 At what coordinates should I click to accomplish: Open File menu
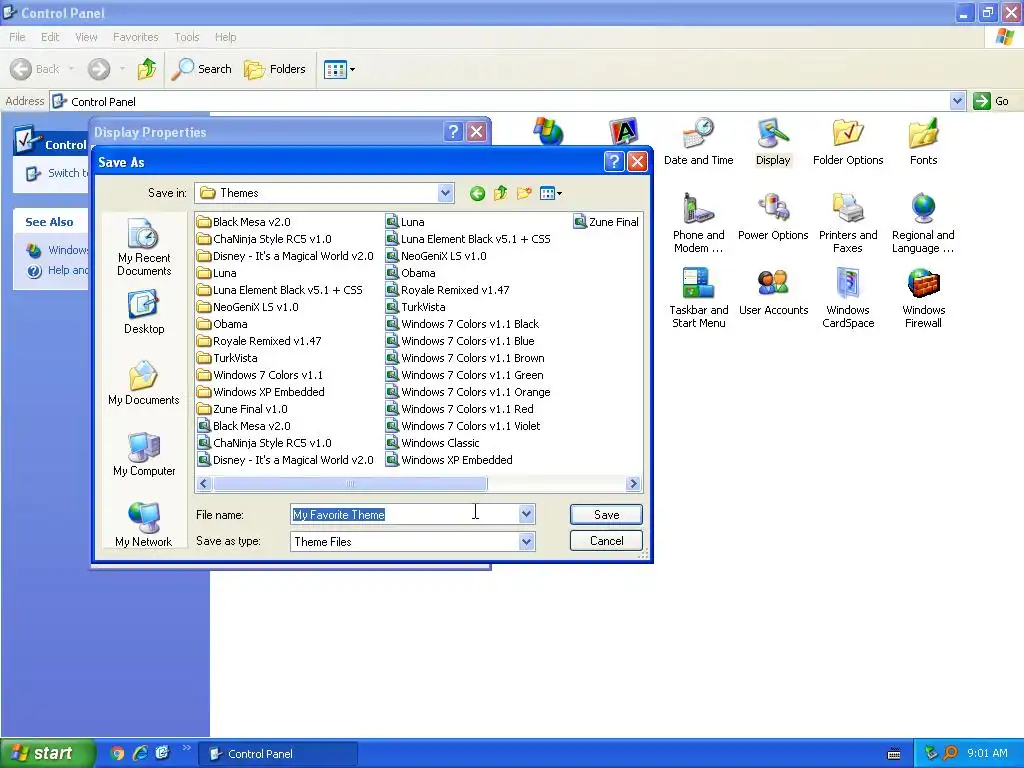coord(17,37)
